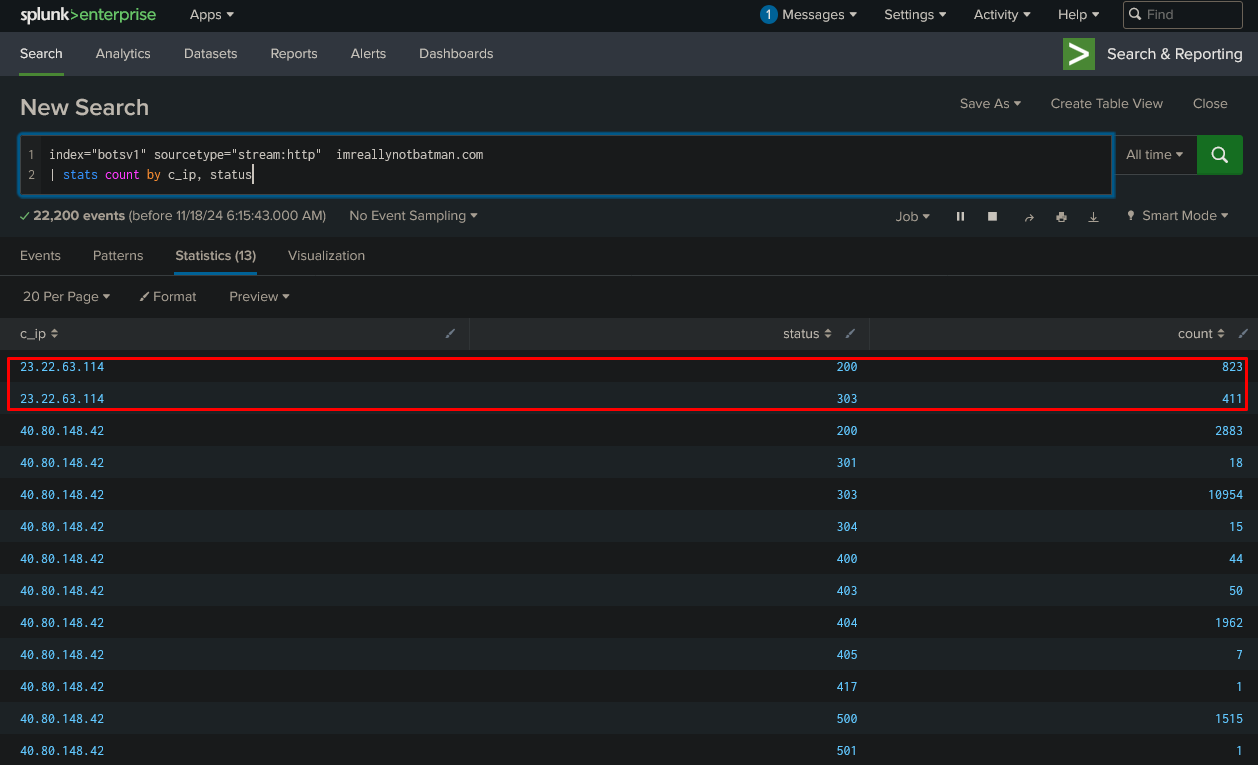Click the export results download icon
1258x765 pixels.
tap(1093, 216)
